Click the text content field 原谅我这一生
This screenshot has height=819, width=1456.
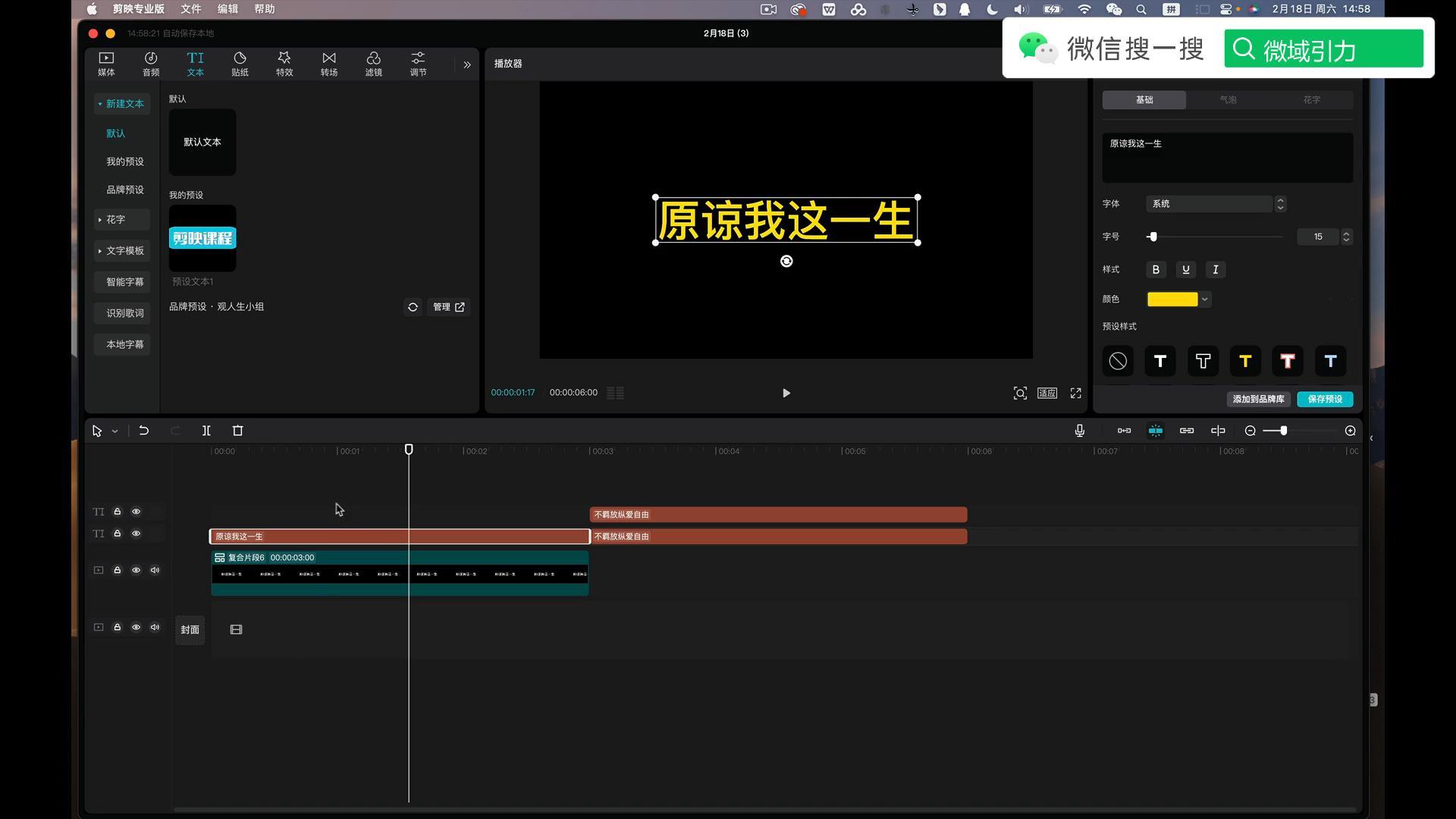click(1228, 158)
